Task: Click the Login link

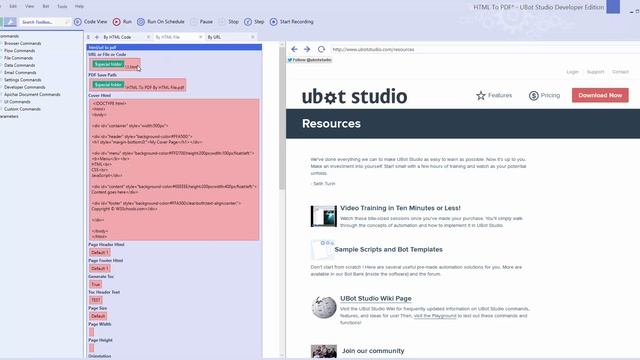Action: (x=572, y=72)
